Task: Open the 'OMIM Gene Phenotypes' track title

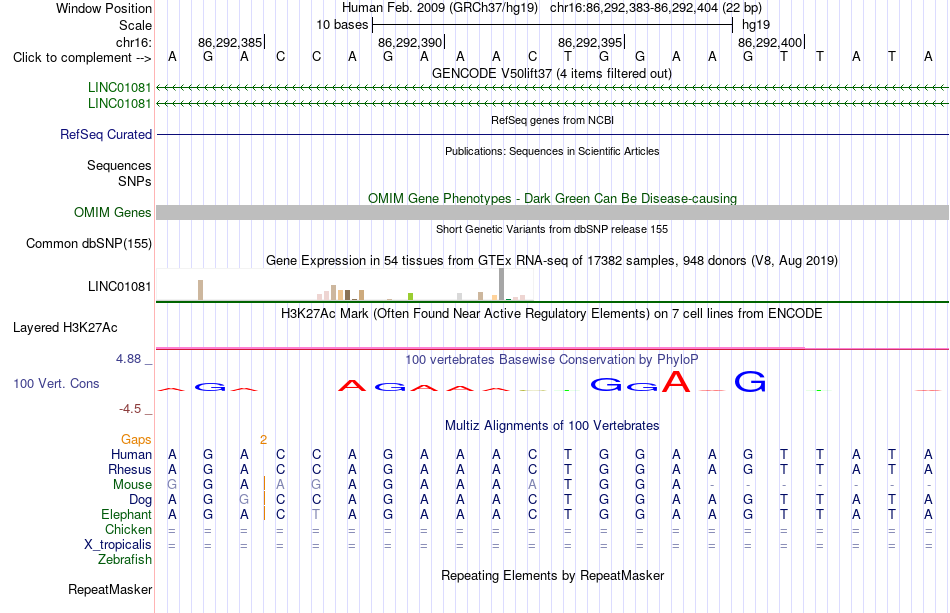Action: coord(552,199)
